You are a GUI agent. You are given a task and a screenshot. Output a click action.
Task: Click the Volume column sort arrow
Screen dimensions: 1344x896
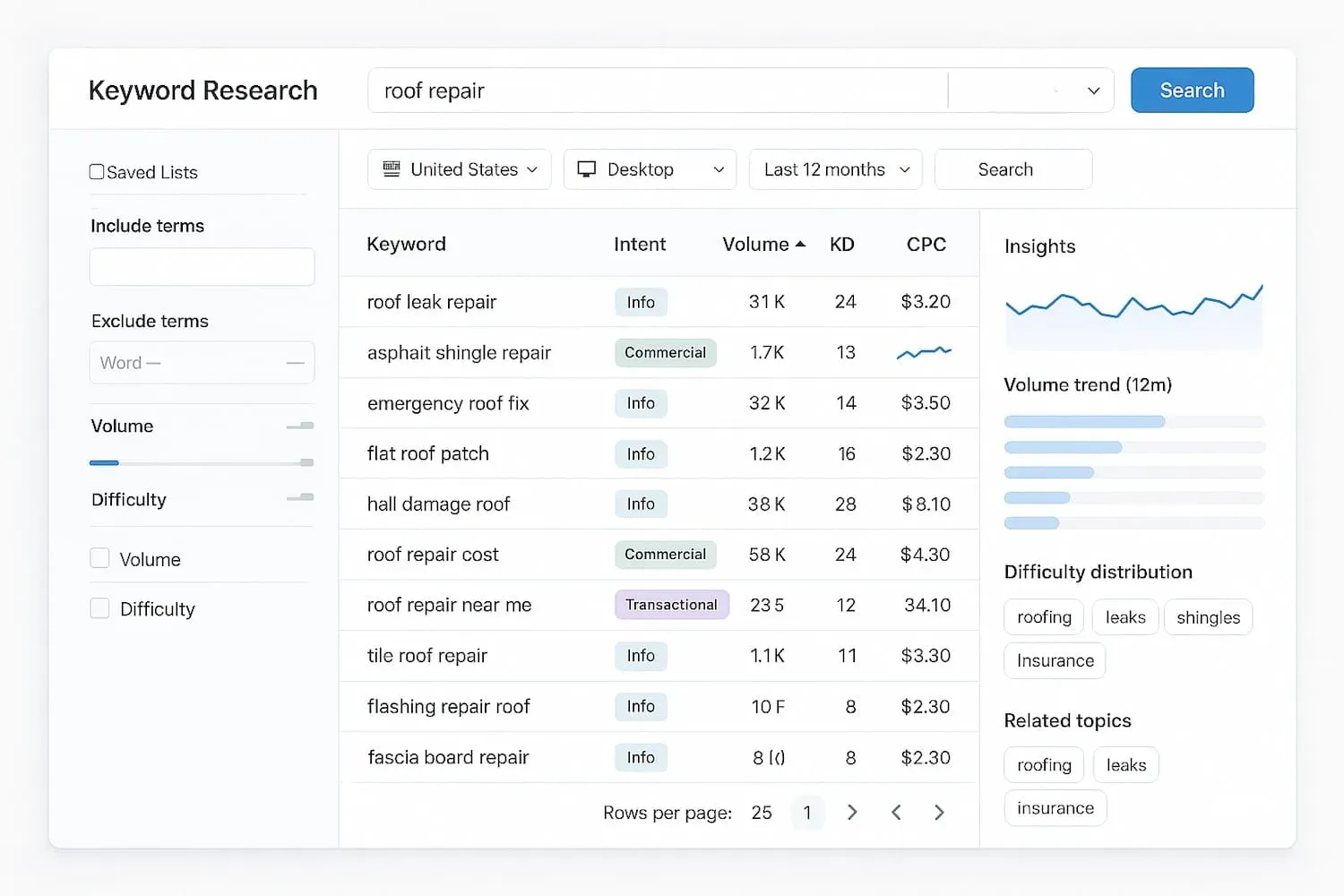click(800, 243)
